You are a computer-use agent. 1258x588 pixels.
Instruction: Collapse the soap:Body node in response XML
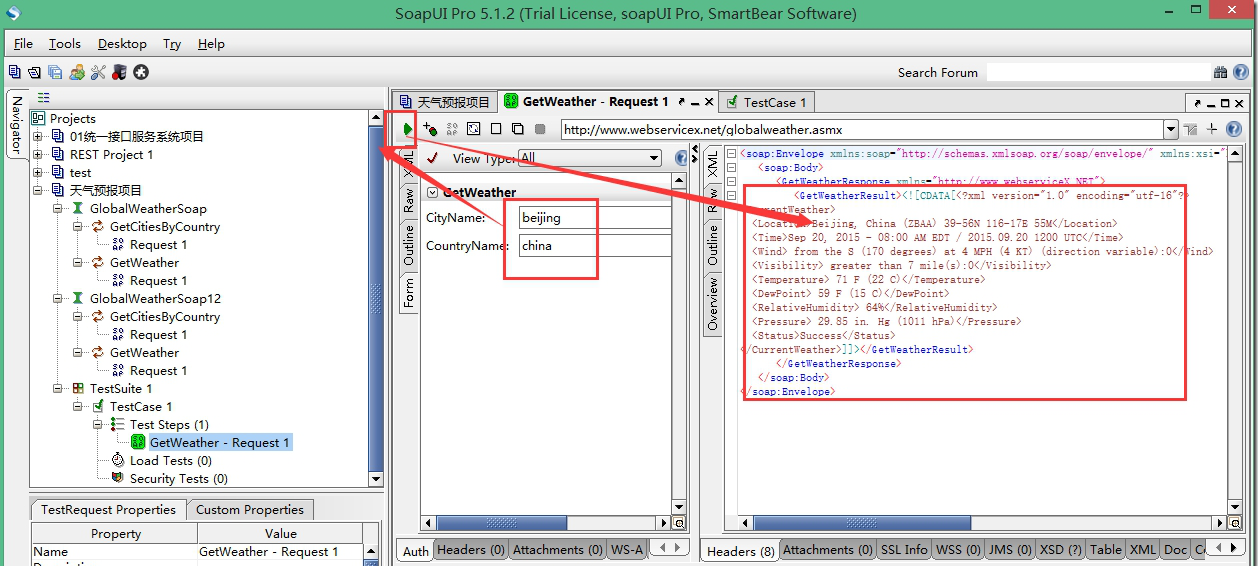pos(731,168)
